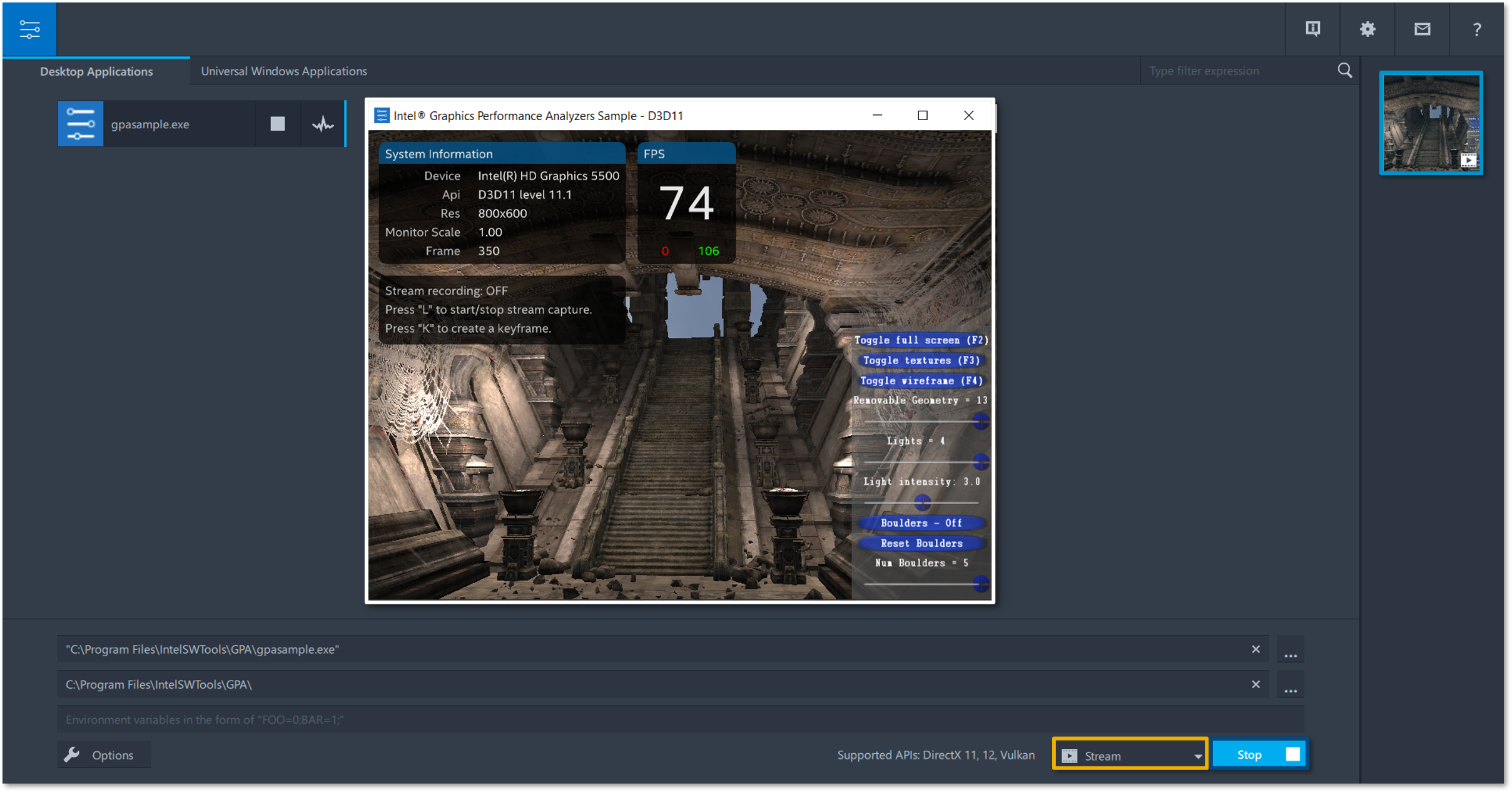Clear the gpasample.exe executable path field
The width and height of the screenshot is (1512, 792).
(x=1255, y=649)
